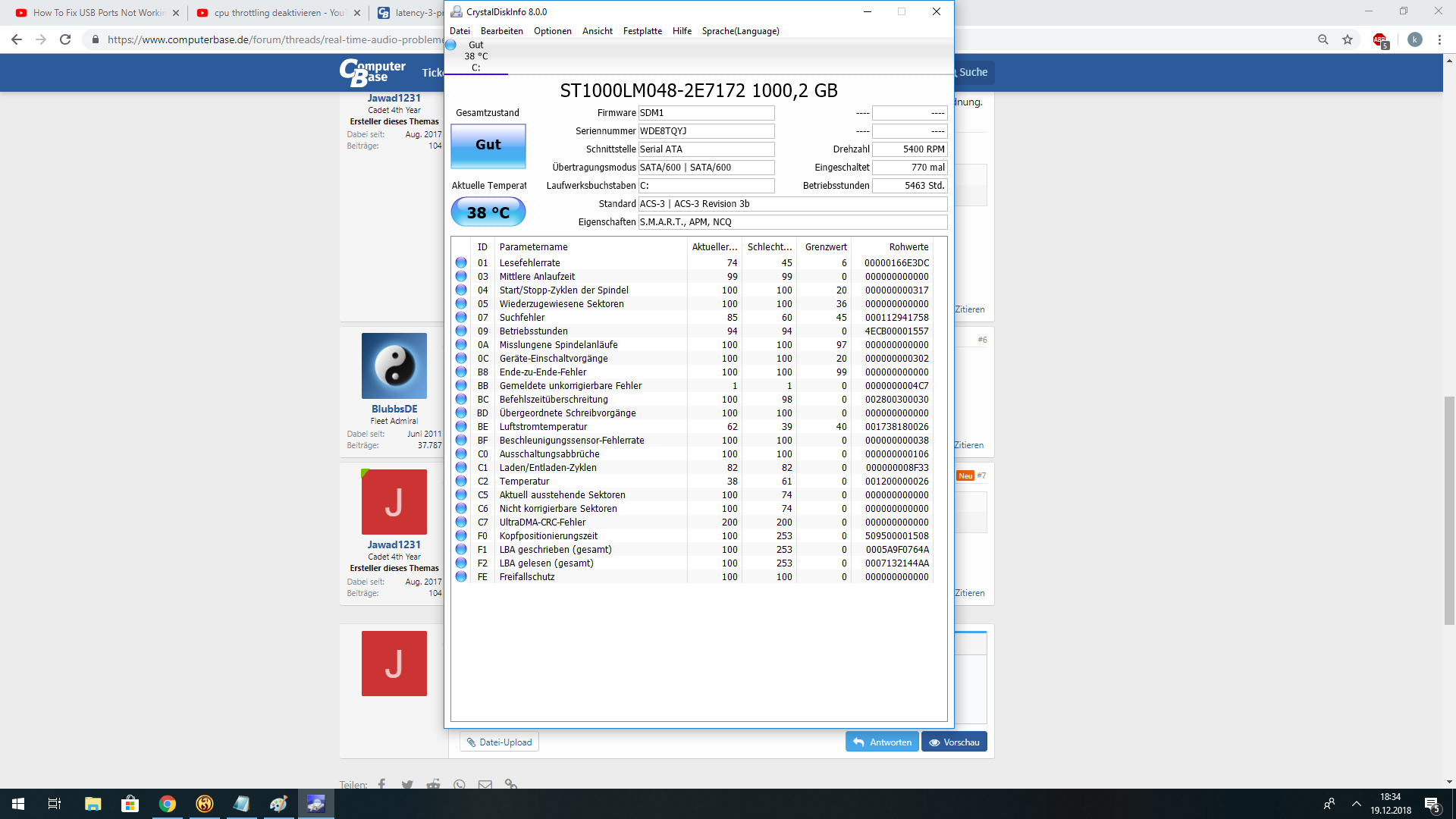Open the Festplatte menu
The height and width of the screenshot is (819, 1456).
pos(642,31)
